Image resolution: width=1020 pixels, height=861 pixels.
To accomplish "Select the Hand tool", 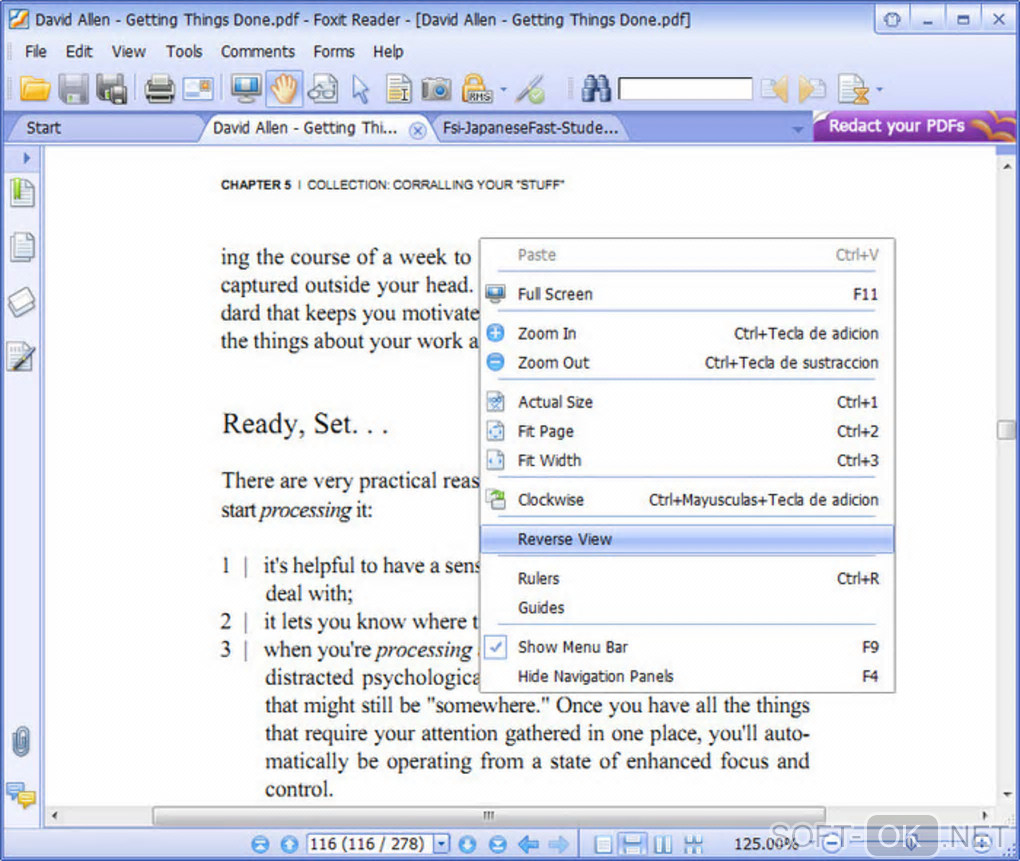I will [x=284, y=88].
